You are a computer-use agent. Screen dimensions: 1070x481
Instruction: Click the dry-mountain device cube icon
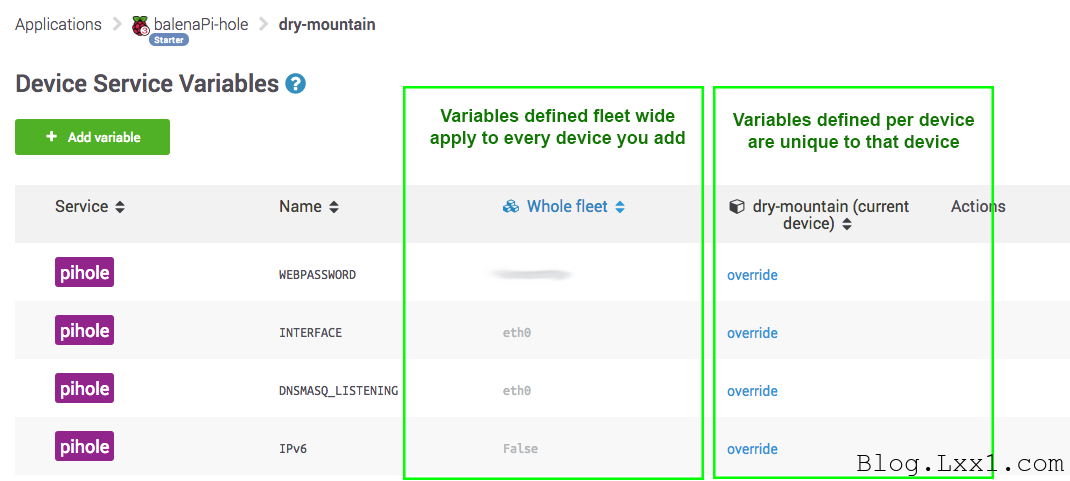[736, 207]
